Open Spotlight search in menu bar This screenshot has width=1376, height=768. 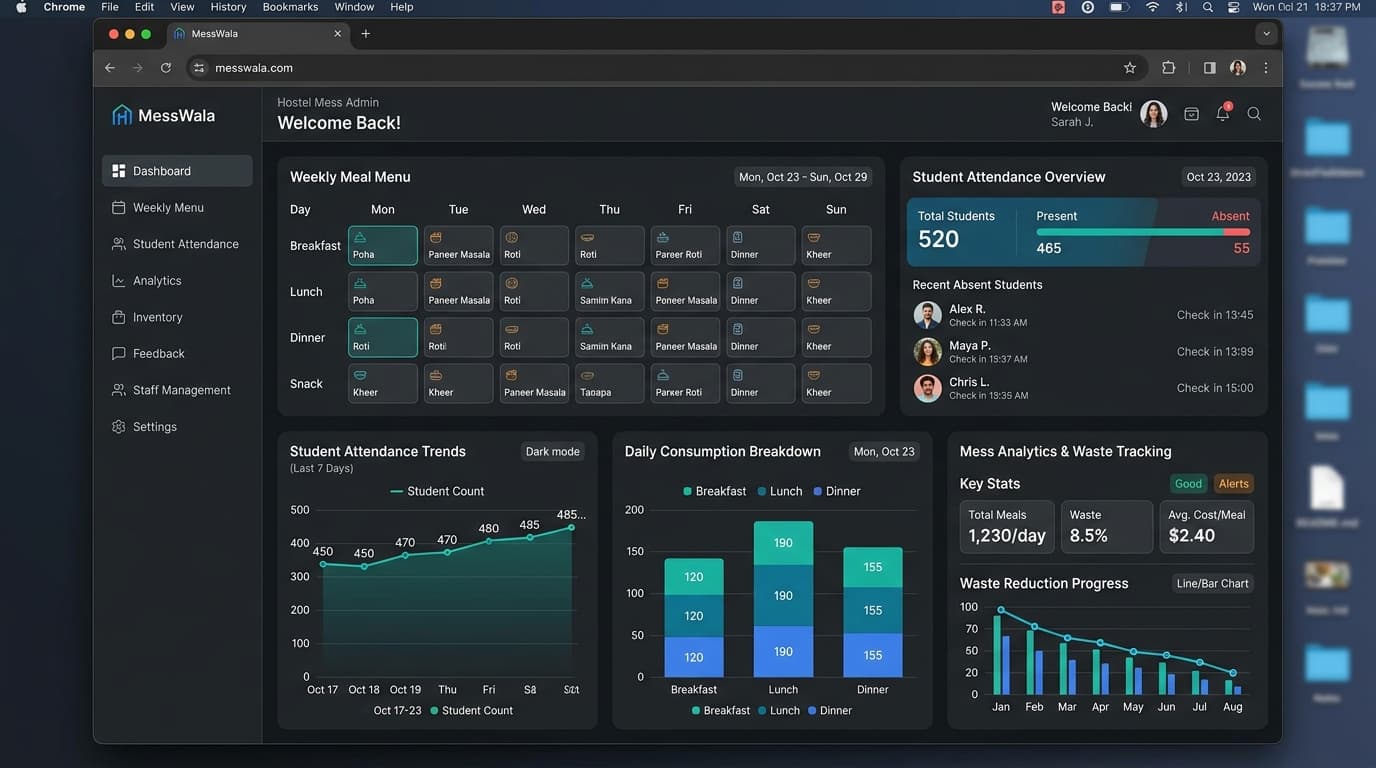click(x=1208, y=7)
